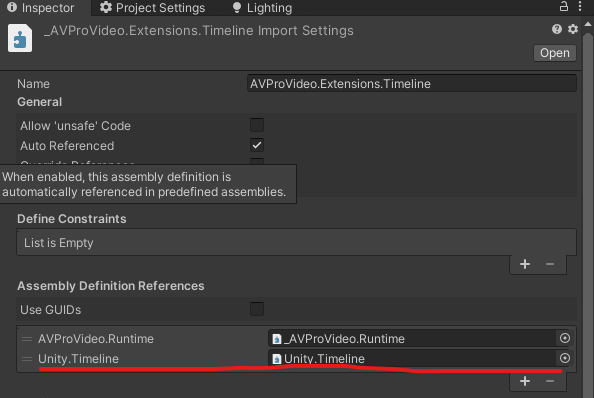
Task: Select the List is Empty row
Action: [297, 242]
